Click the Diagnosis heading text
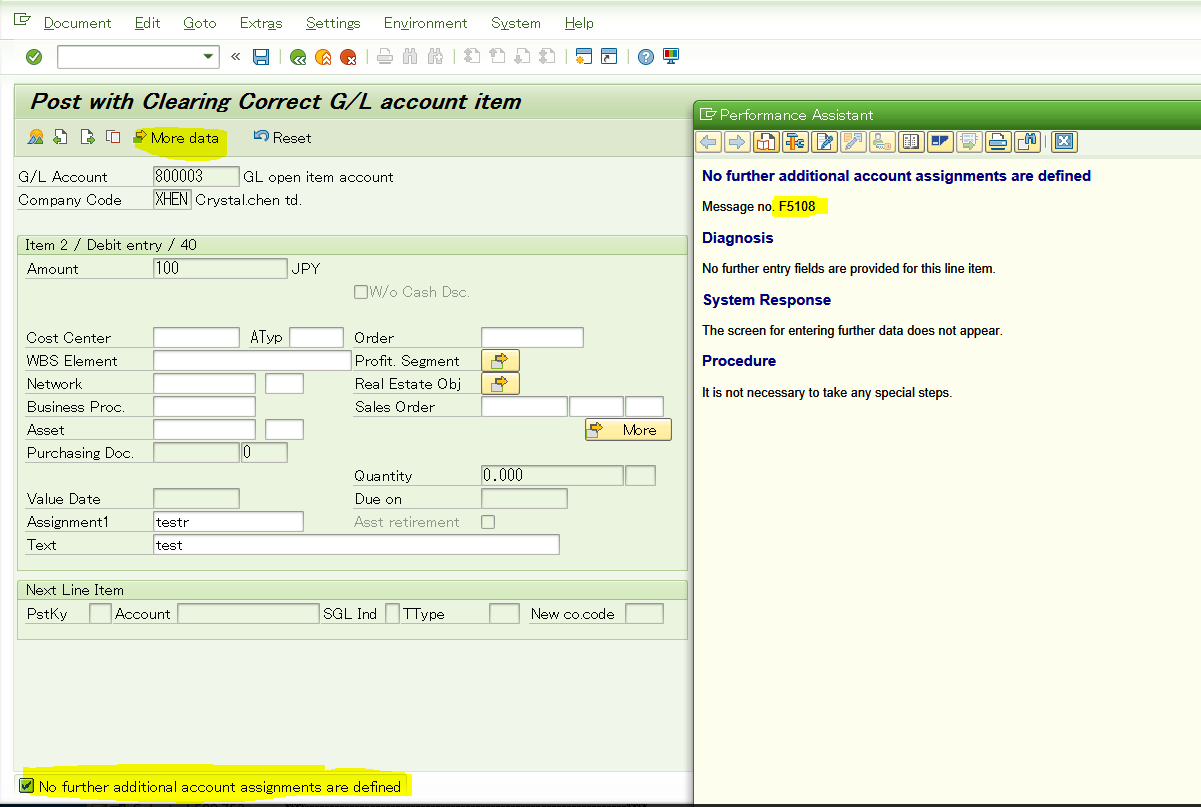Screen dimensions: 1201x807 738,238
